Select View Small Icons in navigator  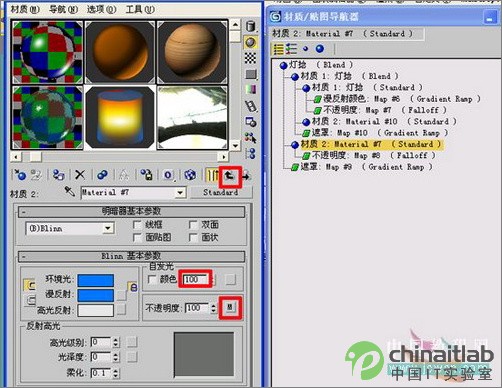point(305,49)
